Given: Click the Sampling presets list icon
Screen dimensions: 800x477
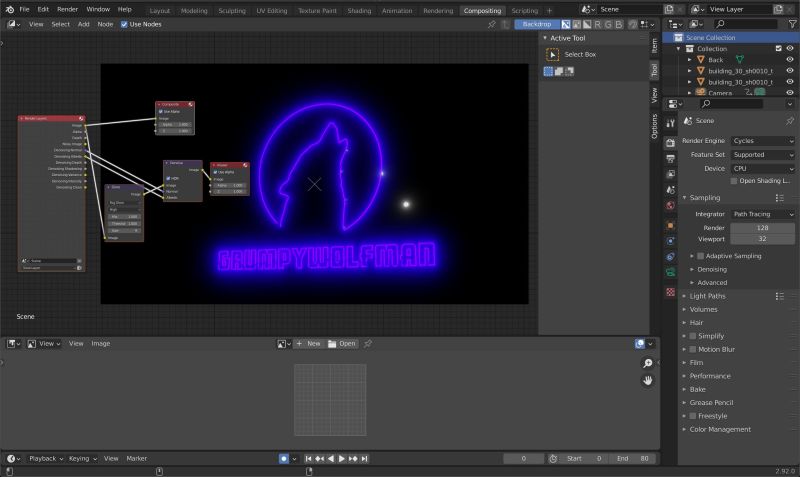Looking at the screenshot, I should coord(780,197).
